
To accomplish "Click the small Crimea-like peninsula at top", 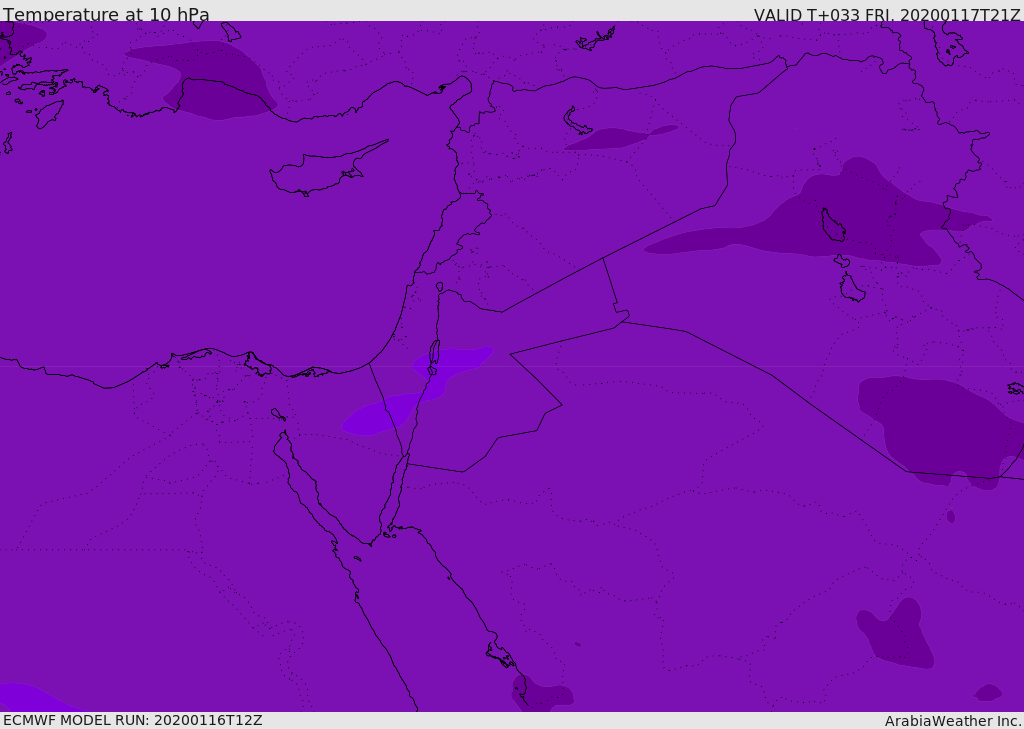I will pyautogui.click(x=596, y=39).
